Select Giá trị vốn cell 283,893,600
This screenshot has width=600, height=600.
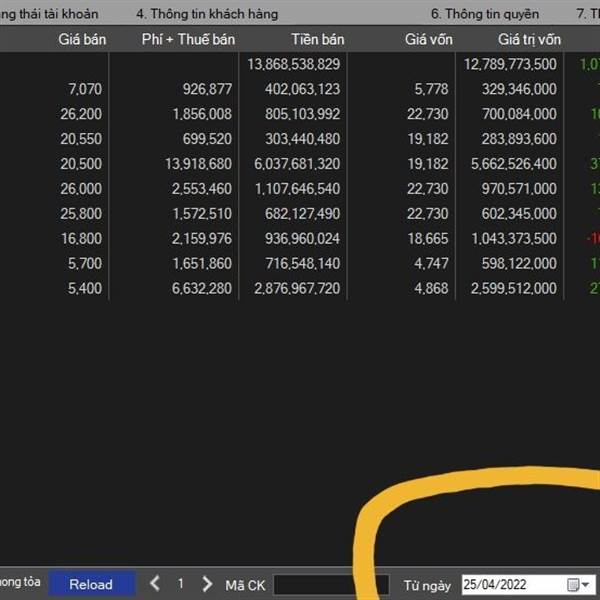point(519,139)
